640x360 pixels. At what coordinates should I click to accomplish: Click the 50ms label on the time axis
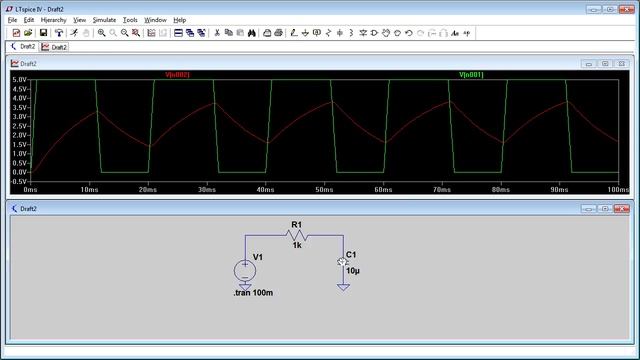tap(324, 189)
